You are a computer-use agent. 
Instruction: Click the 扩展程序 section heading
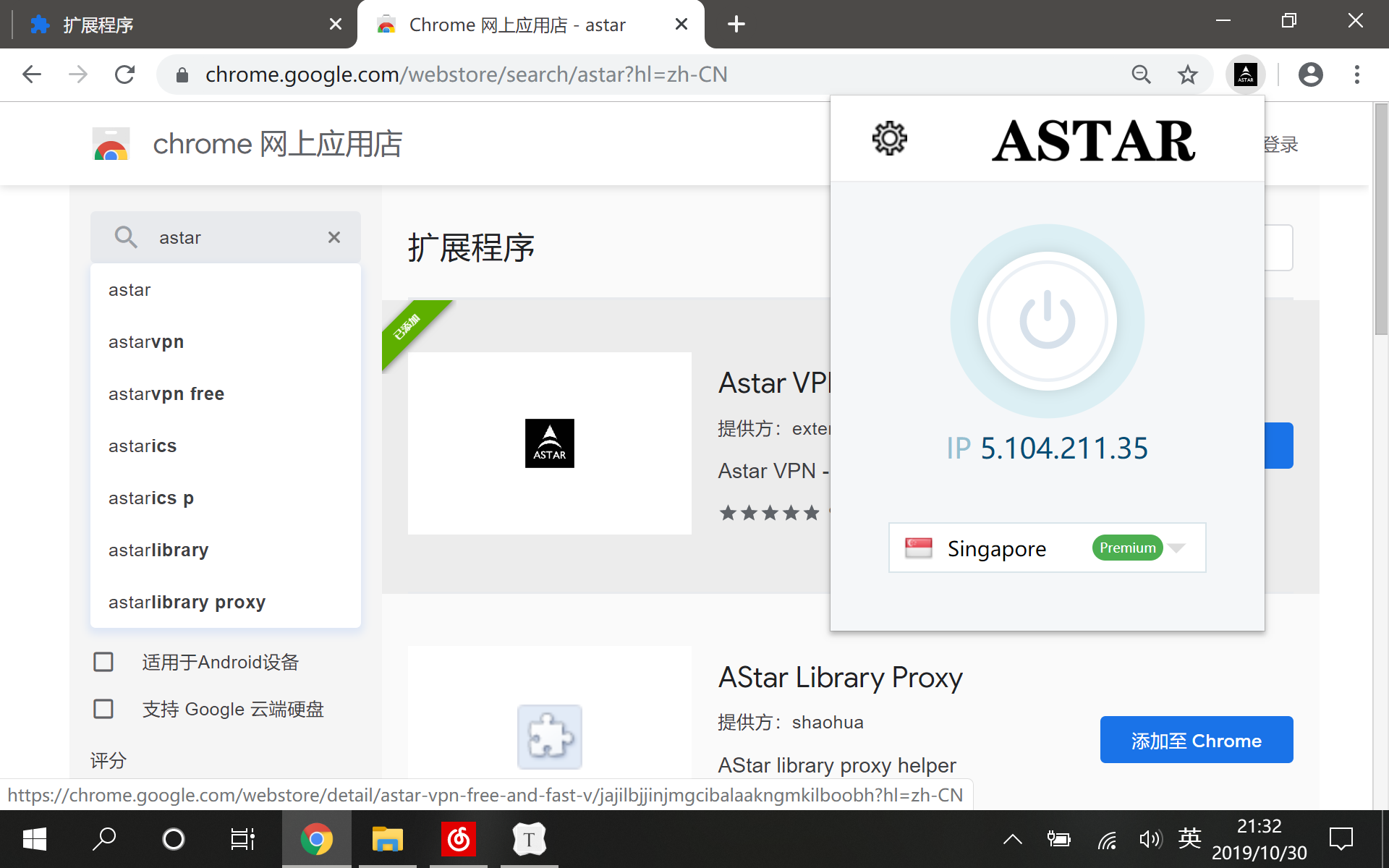[x=471, y=248]
